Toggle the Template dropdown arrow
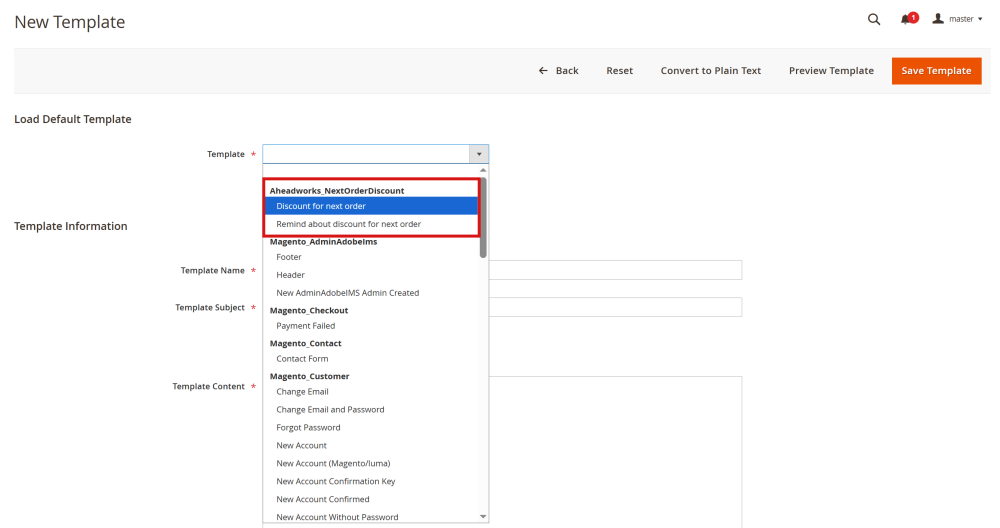 point(479,154)
